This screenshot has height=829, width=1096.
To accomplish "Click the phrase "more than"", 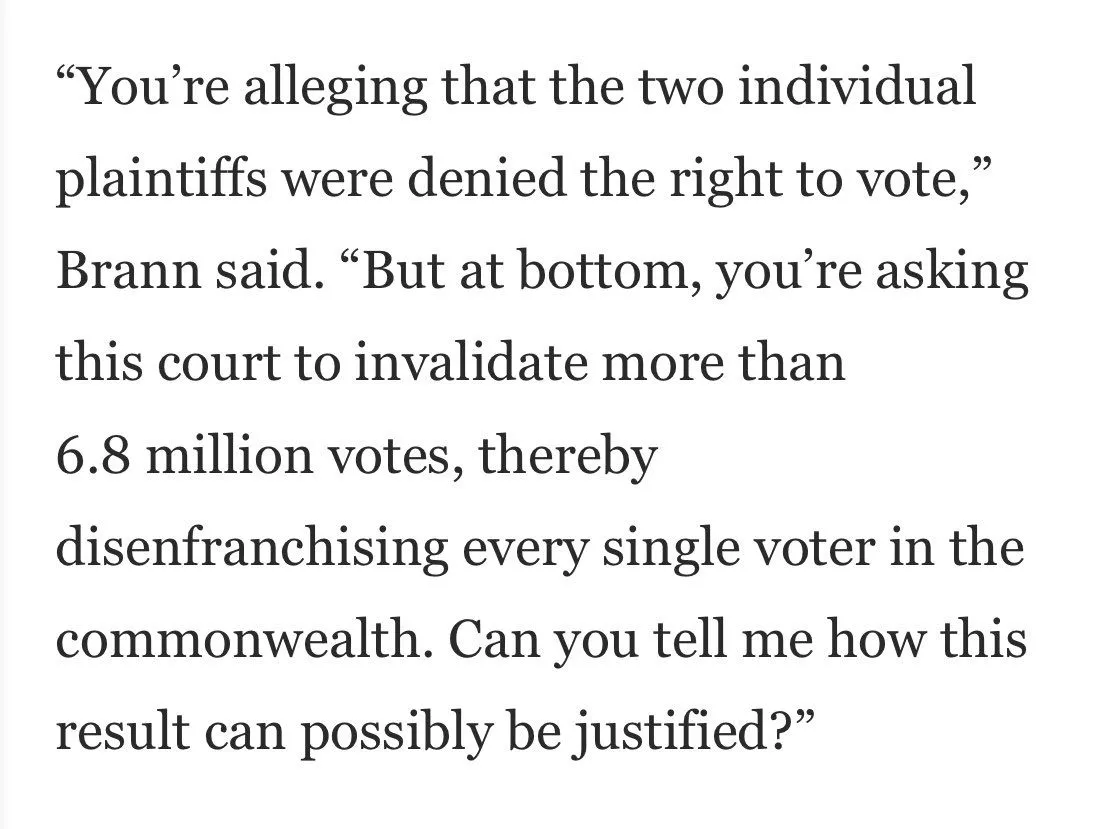I will click(x=723, y=363).
